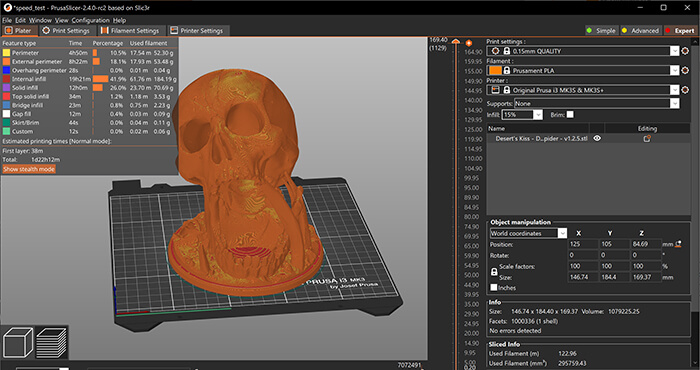Click the Scale factors Y field
The image size is (700, 370).
(614, 266)
